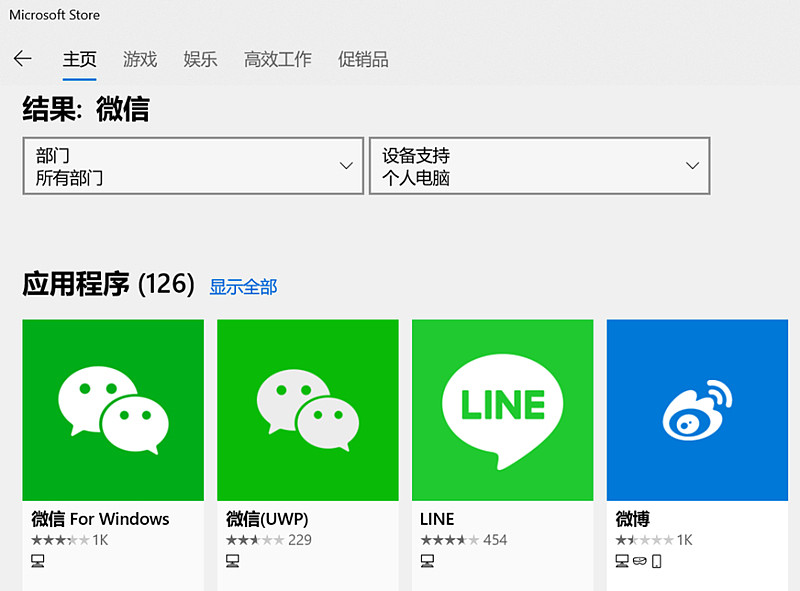Screen dimensions: 800x591
Task: Click the 微信 For Windows title text
Action: (100, 519)
